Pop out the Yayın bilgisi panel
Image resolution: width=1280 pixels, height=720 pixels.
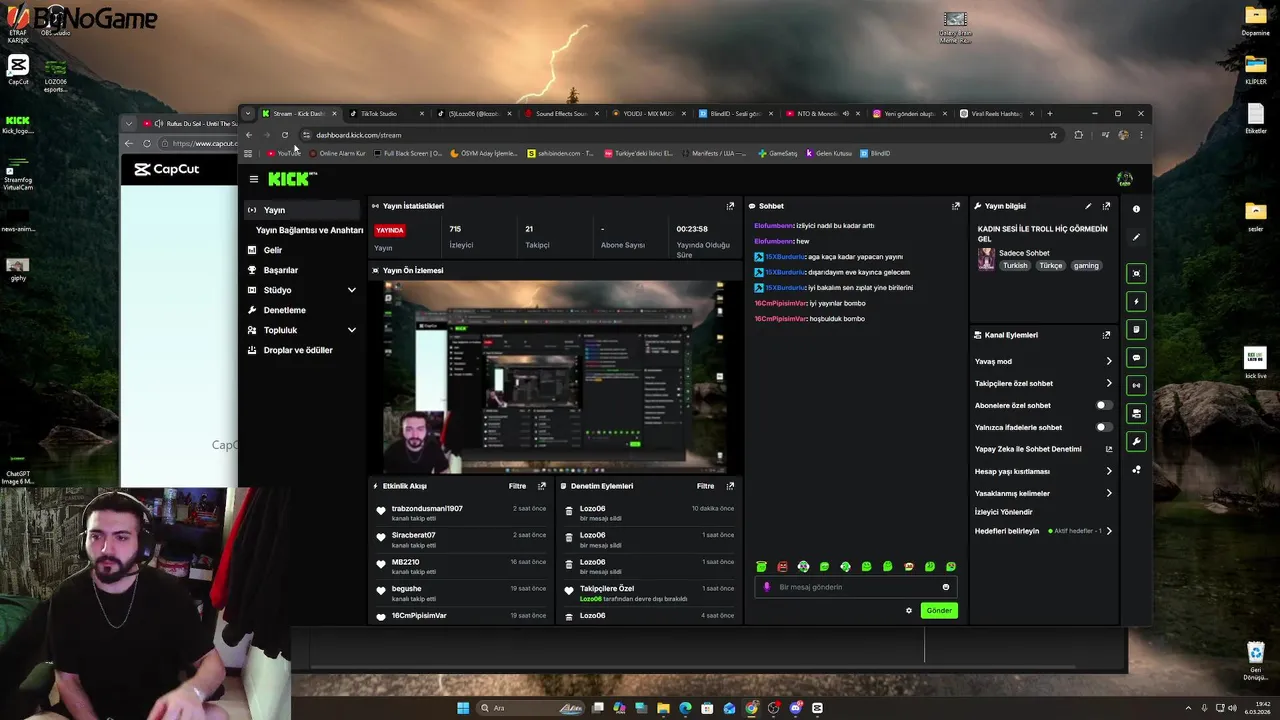pos(1106,206)
